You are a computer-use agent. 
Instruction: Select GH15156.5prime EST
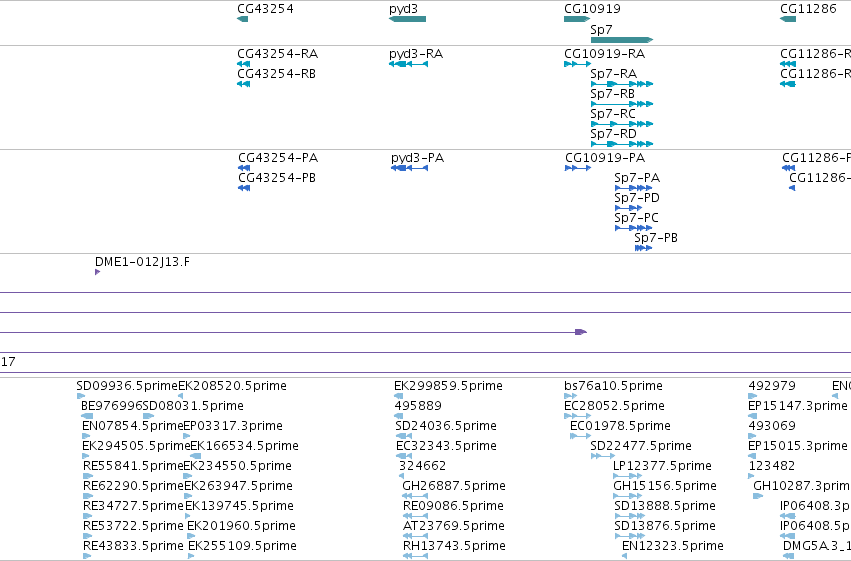(x=665, y=487)
